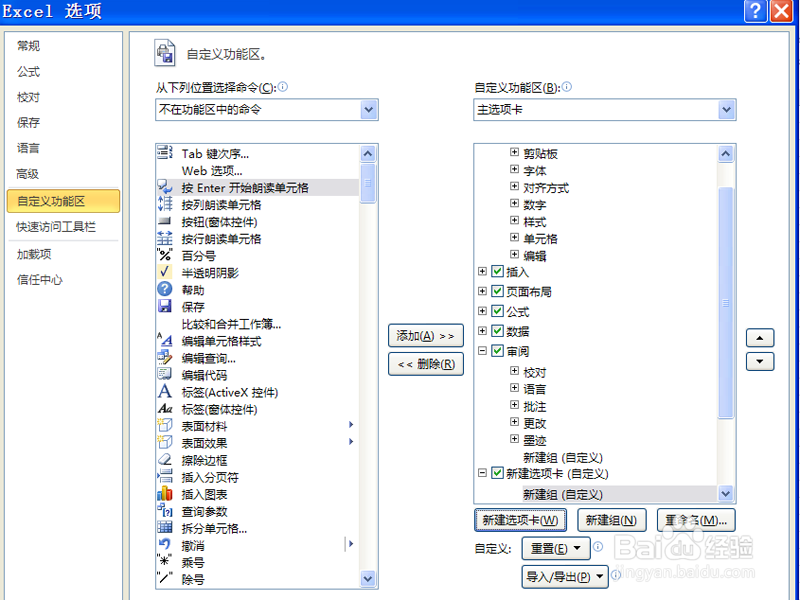This screenshot has width=800, height=600.
Task: Click the 擦除边框 eraser icon
Action: click(164, 460)
